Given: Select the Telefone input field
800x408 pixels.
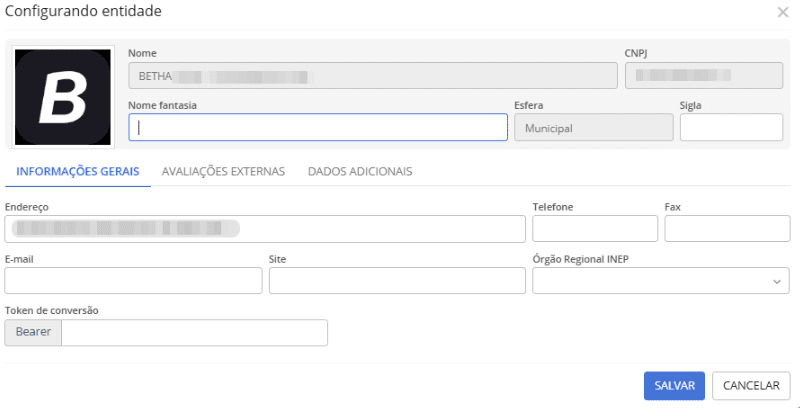Looking at the screenshot, I should [x=595, y=228].
